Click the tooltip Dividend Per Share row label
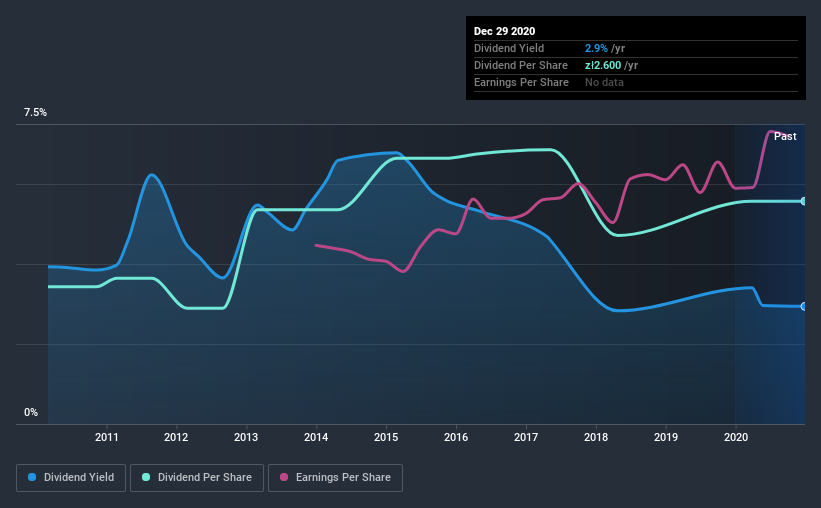The image size is (821, 508). (520, 65)
